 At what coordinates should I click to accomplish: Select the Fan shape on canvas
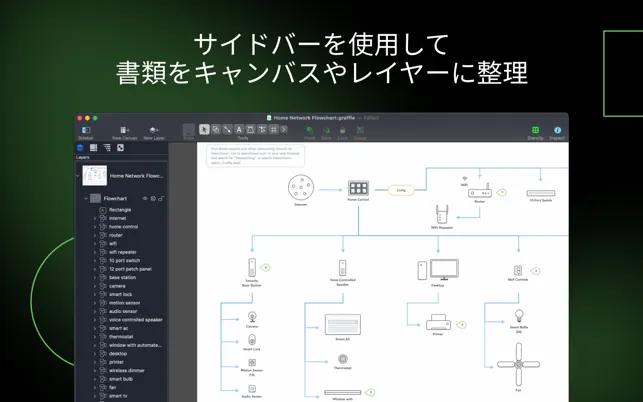click(518, 364)
